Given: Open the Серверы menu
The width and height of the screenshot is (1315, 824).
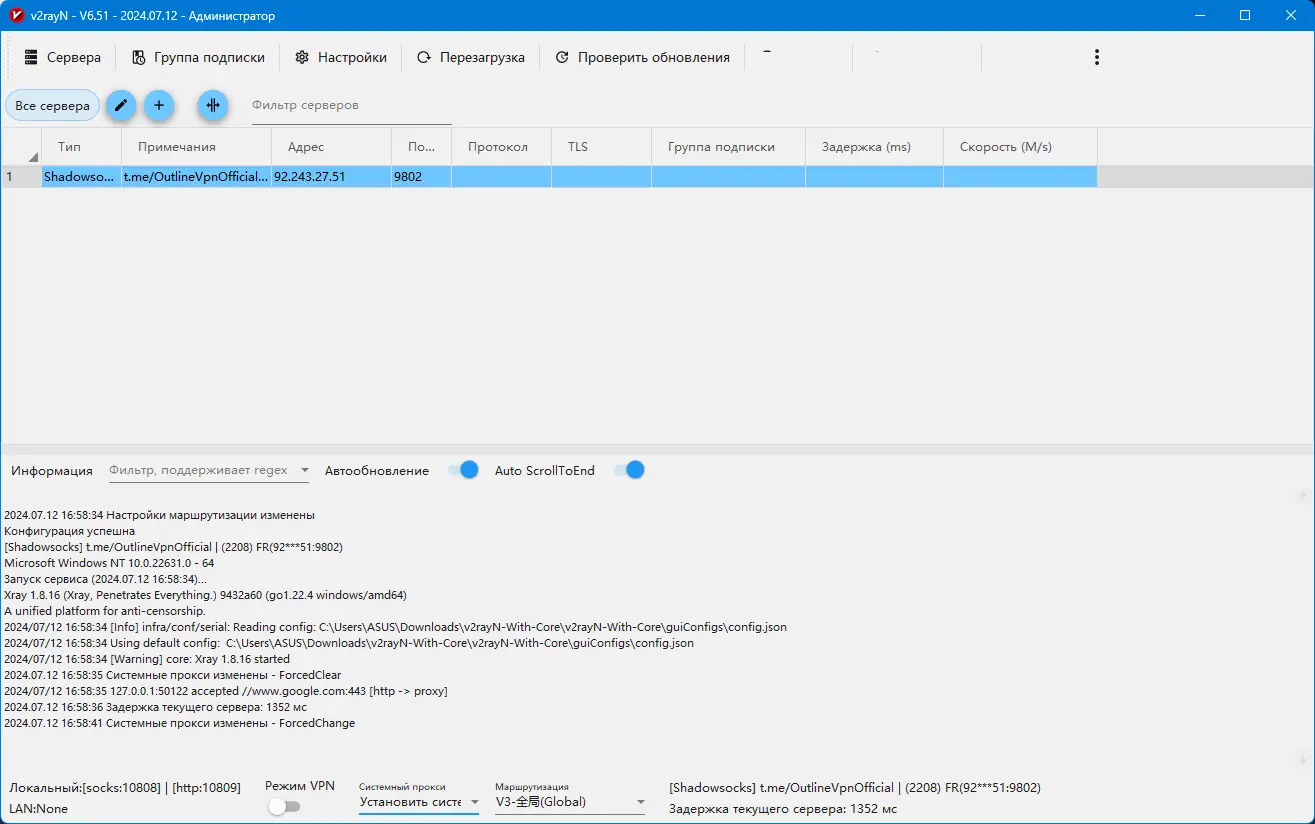Looking at the screenshot, I should tap(62, 58).
